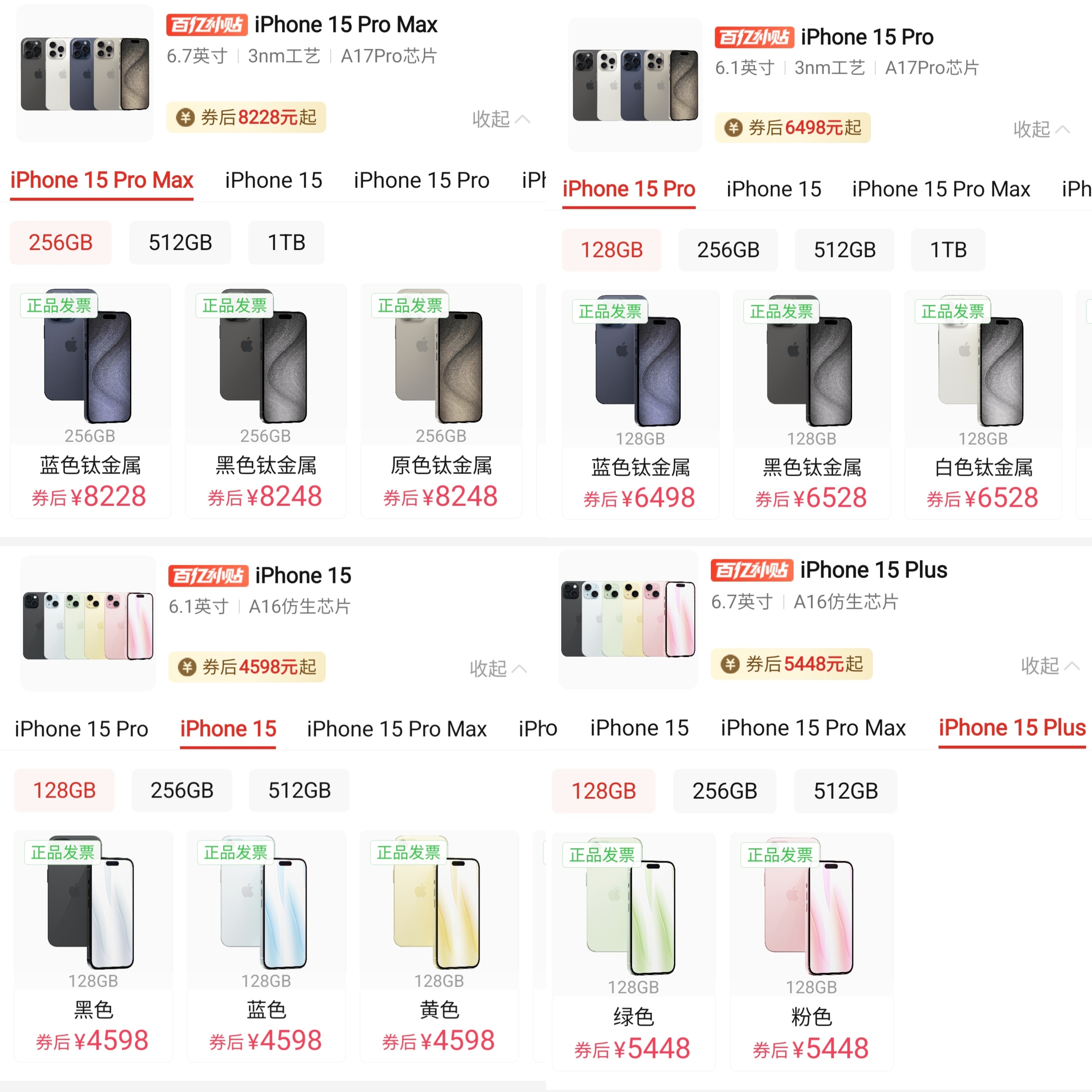1092x1092 pixels.
Task: Collapse the iPhone 15 Plus section with 收起
Action: pos(1050,665)
